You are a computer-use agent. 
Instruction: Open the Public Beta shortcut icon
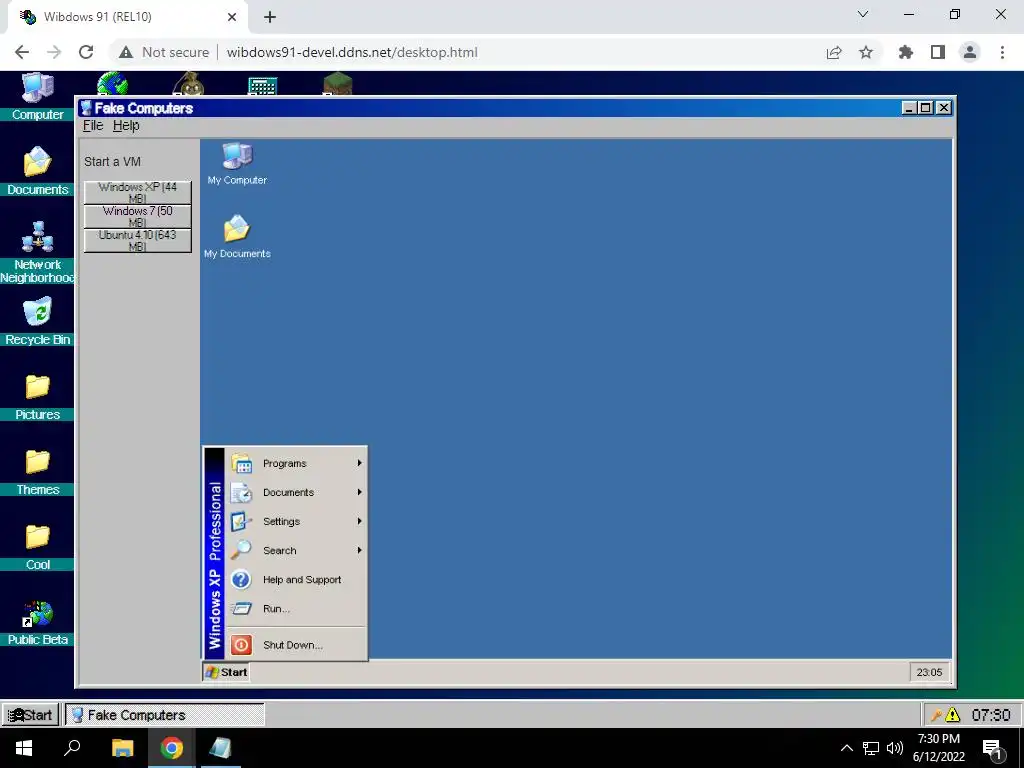(37, 614)
